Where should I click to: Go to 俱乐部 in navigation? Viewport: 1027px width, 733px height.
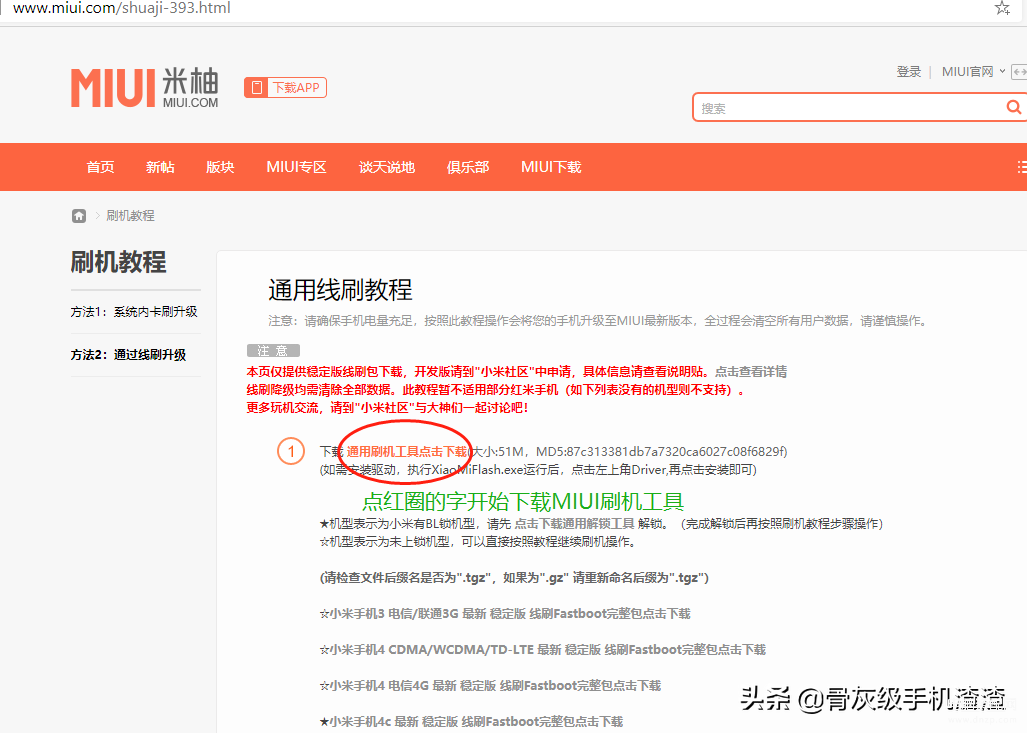(x=468, y=167)
